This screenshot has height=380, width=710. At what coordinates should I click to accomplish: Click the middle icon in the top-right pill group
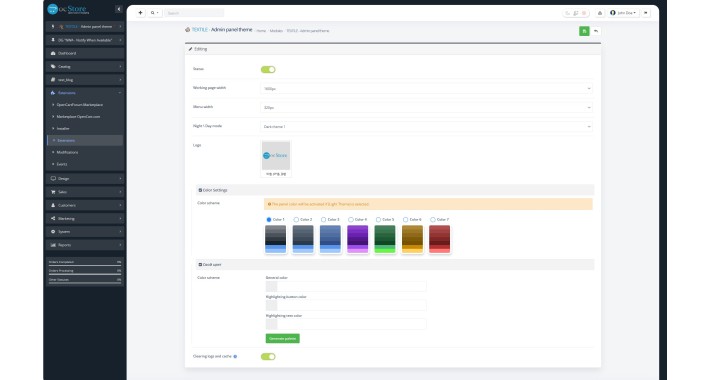pos(576,13)
